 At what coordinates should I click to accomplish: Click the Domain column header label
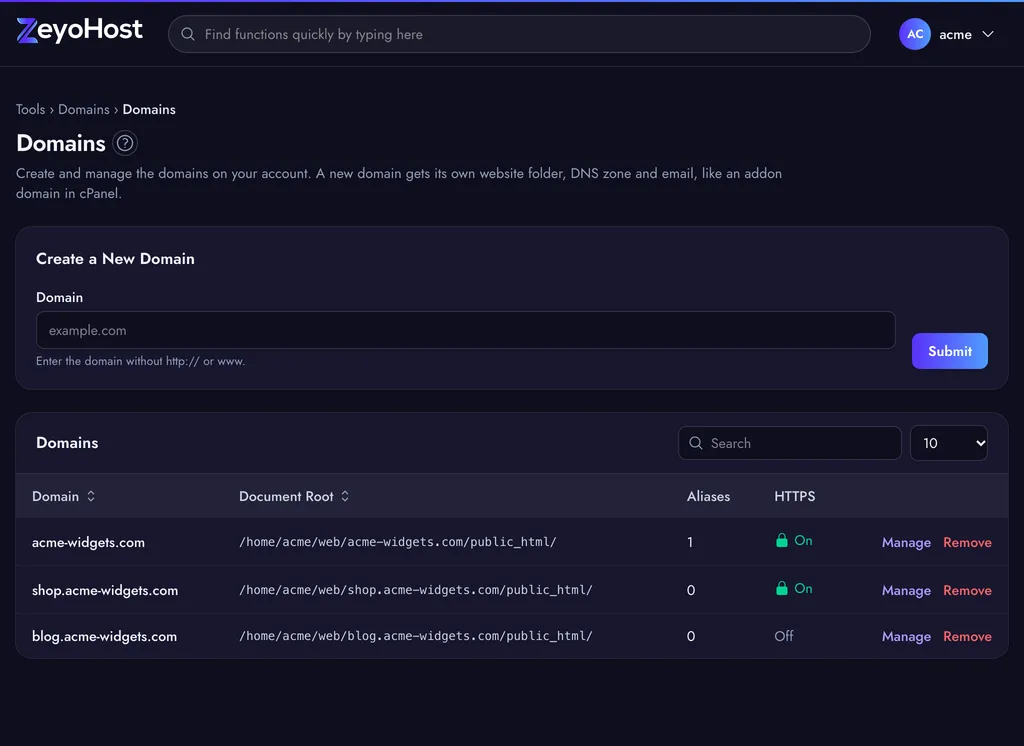click(56, 496)
